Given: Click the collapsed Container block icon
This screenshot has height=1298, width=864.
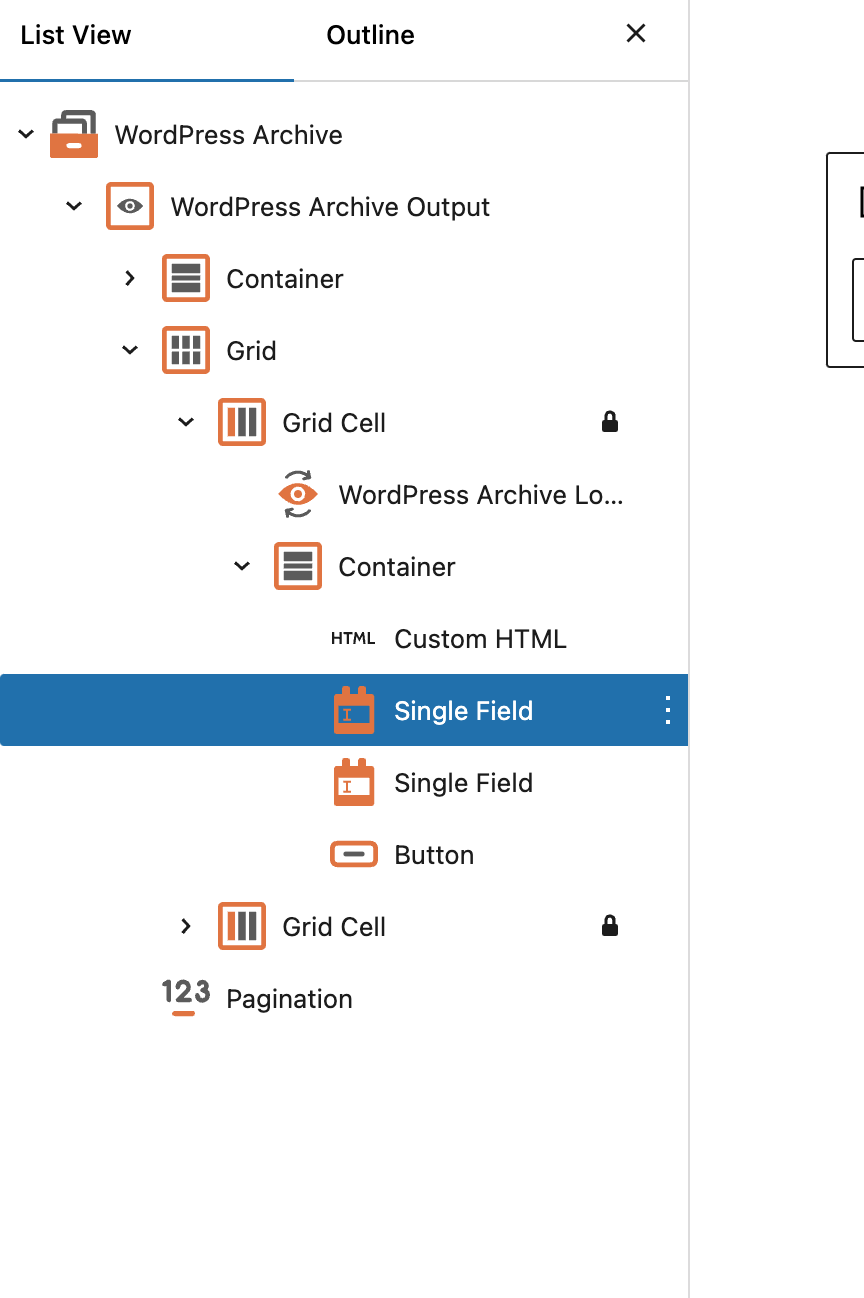Looking at the screenshot, I should 186,279.
